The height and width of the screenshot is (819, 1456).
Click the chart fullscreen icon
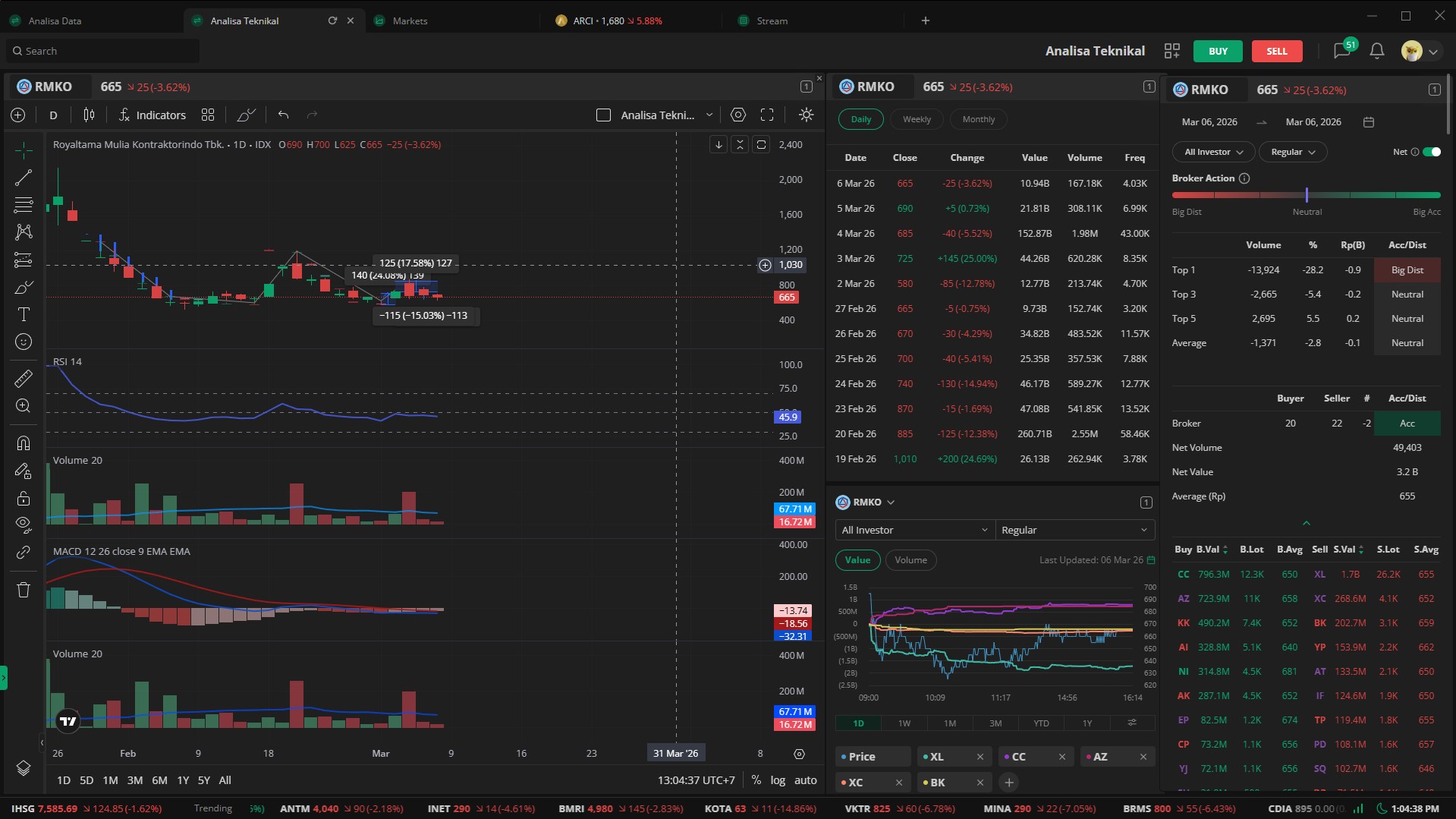click(767, 115)
